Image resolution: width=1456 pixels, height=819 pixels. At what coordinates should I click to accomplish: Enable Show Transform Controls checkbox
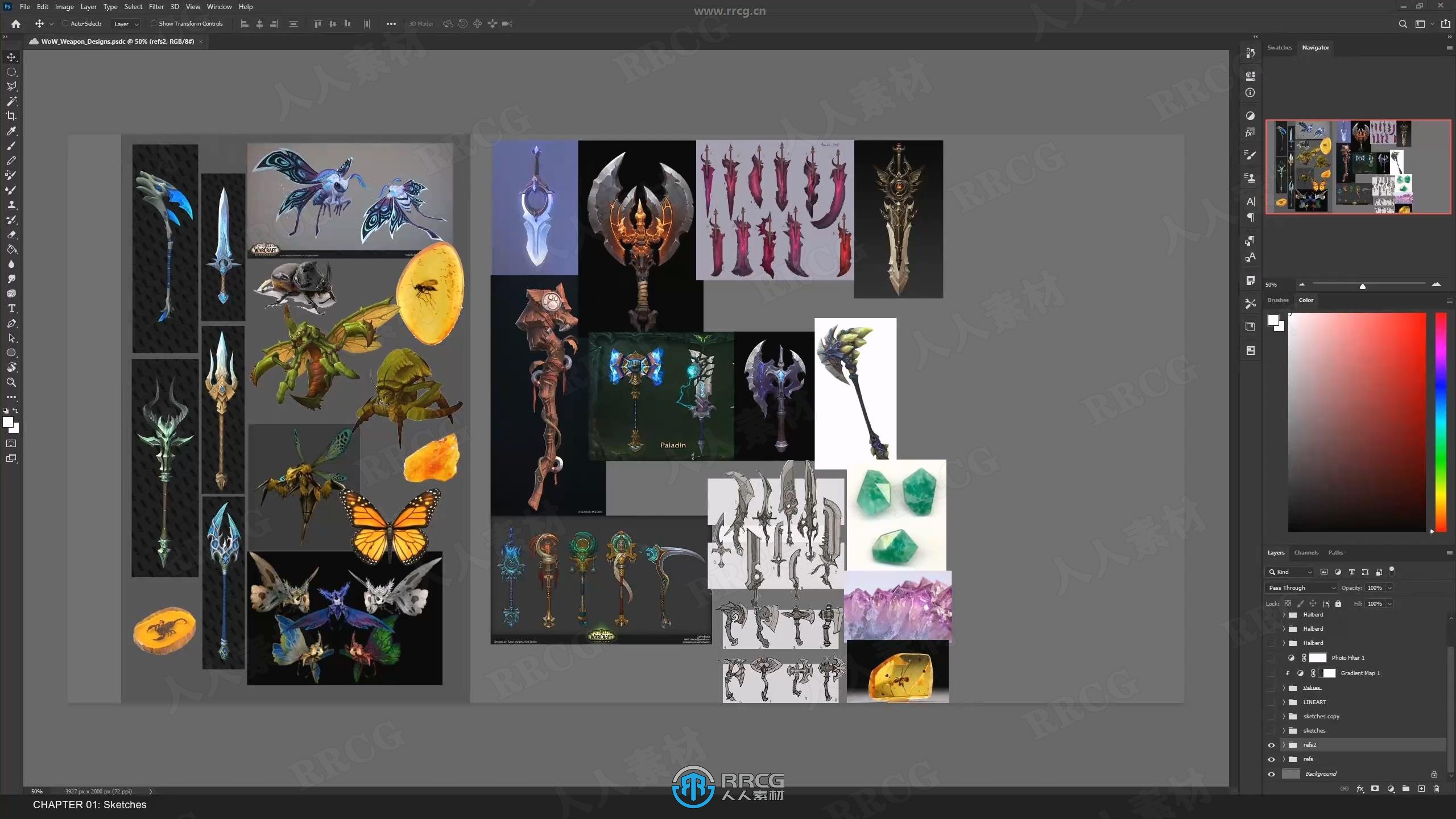(153, 24)
